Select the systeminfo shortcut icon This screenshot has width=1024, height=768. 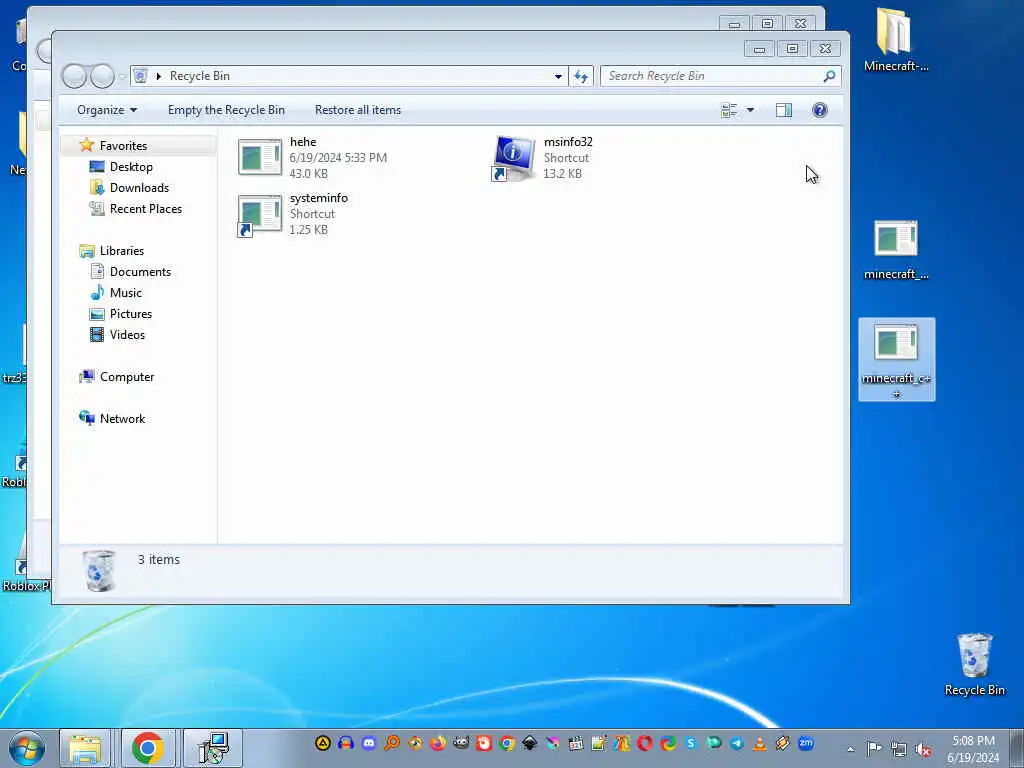[x=259, y=215]
